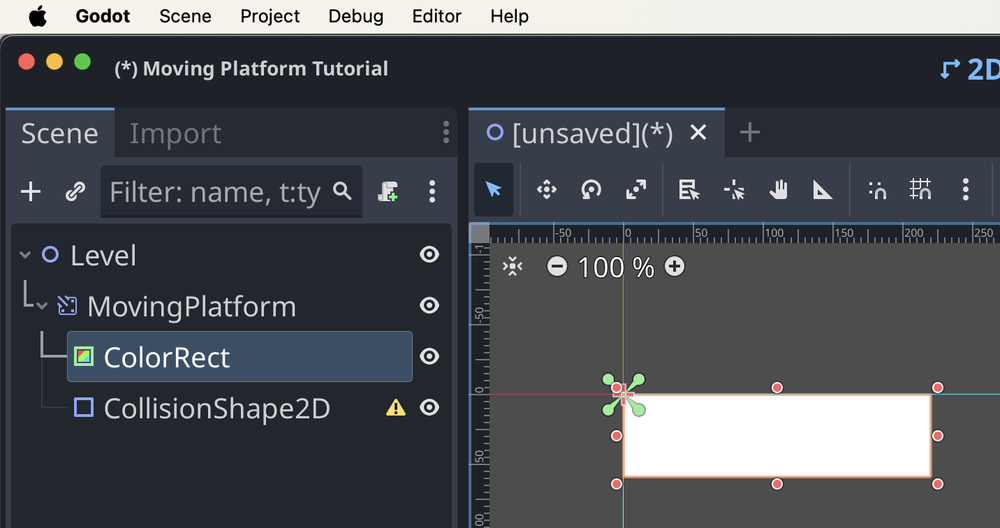This screenshot has width=1000, height=528.
Task: Switch to the Import dock tab
Action: (x=175, y=133)
